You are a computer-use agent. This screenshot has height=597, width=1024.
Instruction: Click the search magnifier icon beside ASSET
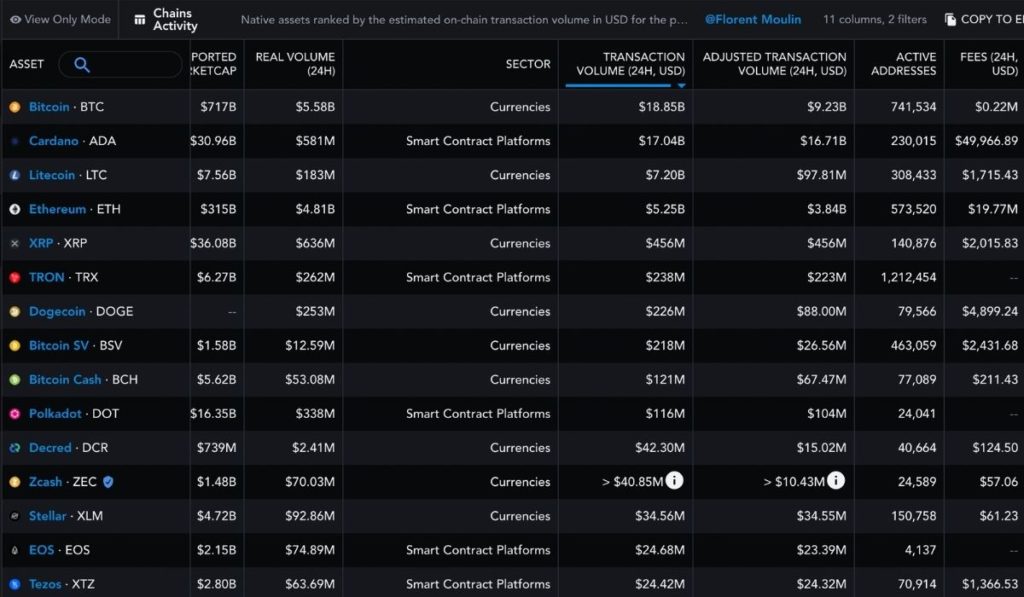point(82,64)
